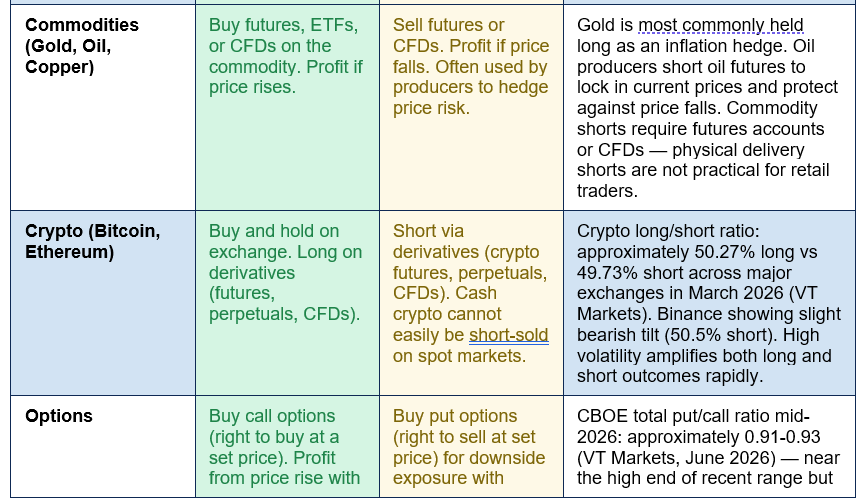Image resolution: width=862 pixels, height=501 pixels.
Task: Click the Commodities (Gold, Oil, Copper) row heading
Action: click(81, 46)
